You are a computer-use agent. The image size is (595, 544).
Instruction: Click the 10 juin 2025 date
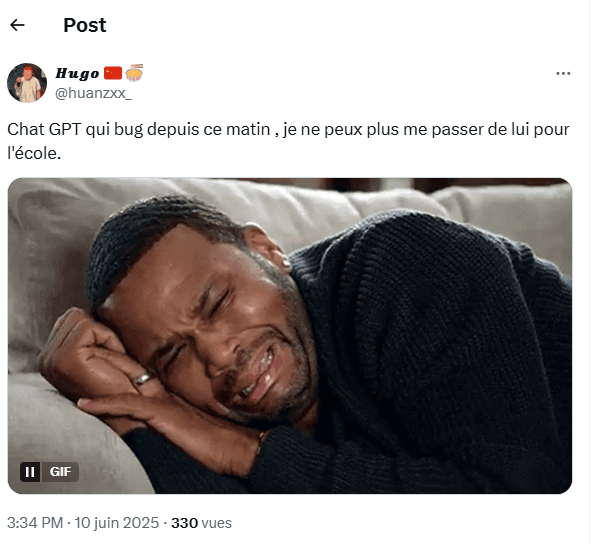(x=116, y=523)
